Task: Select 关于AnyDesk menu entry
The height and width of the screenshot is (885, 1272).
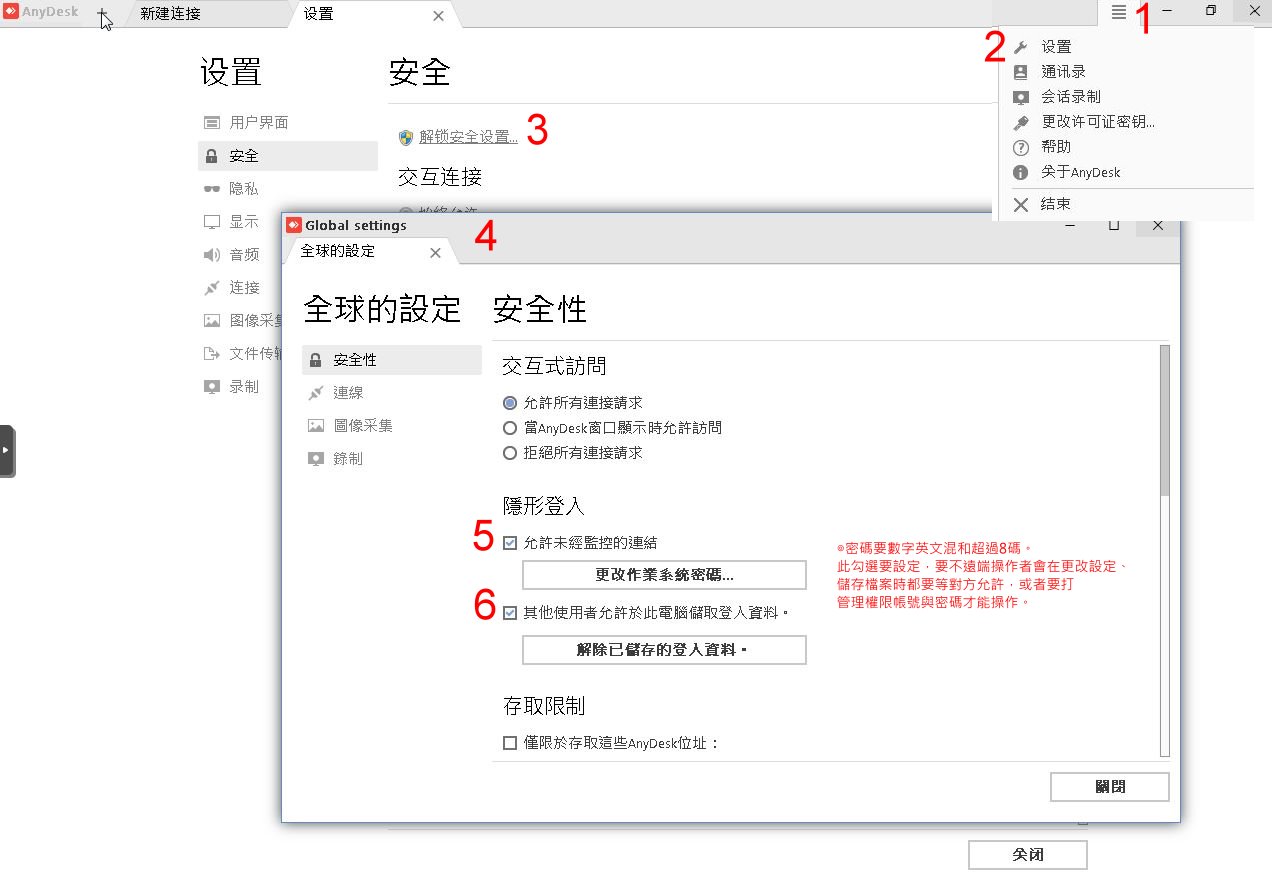Action: (x=1080, y=172)
